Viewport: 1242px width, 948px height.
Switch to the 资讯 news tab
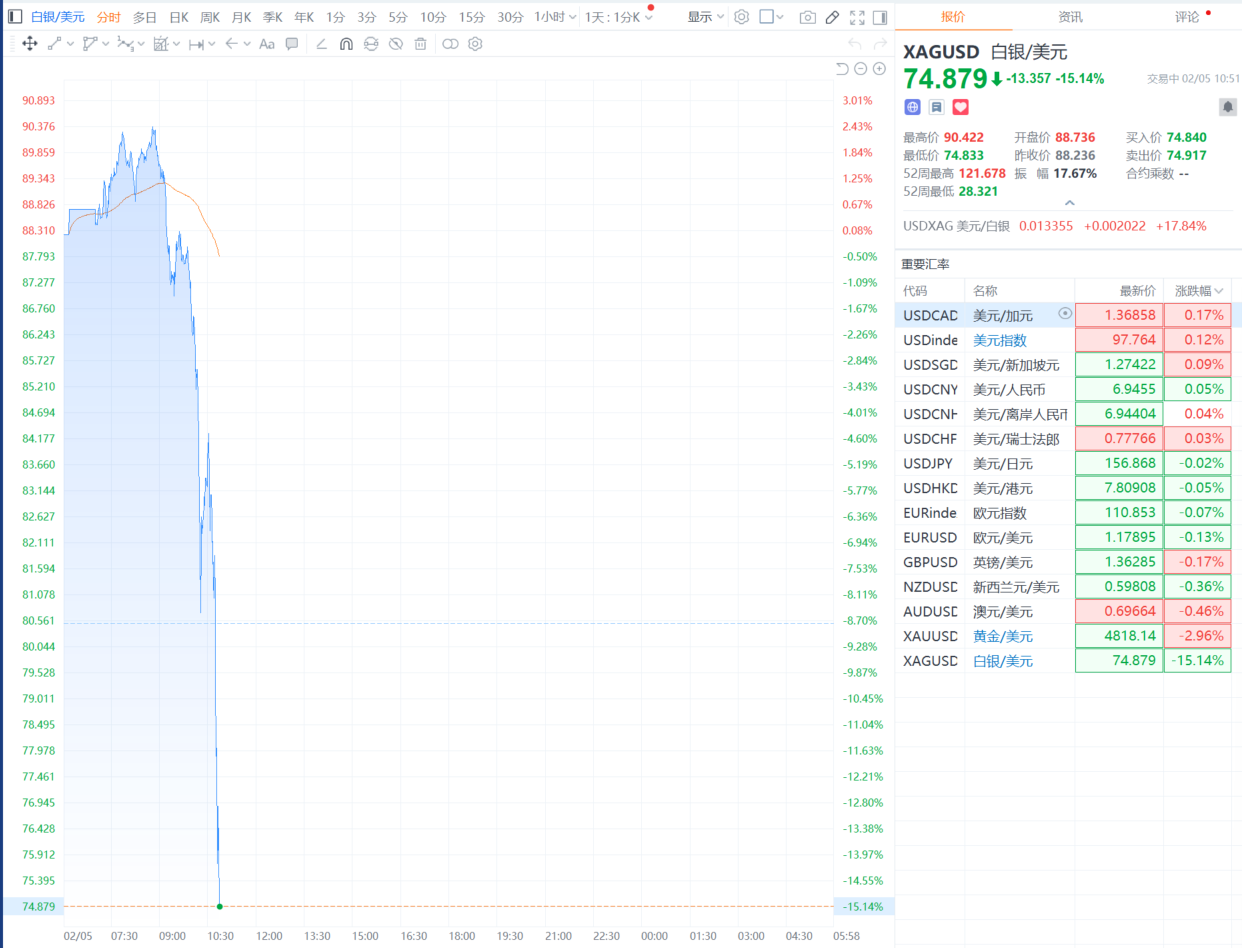tap(1070, 16)
